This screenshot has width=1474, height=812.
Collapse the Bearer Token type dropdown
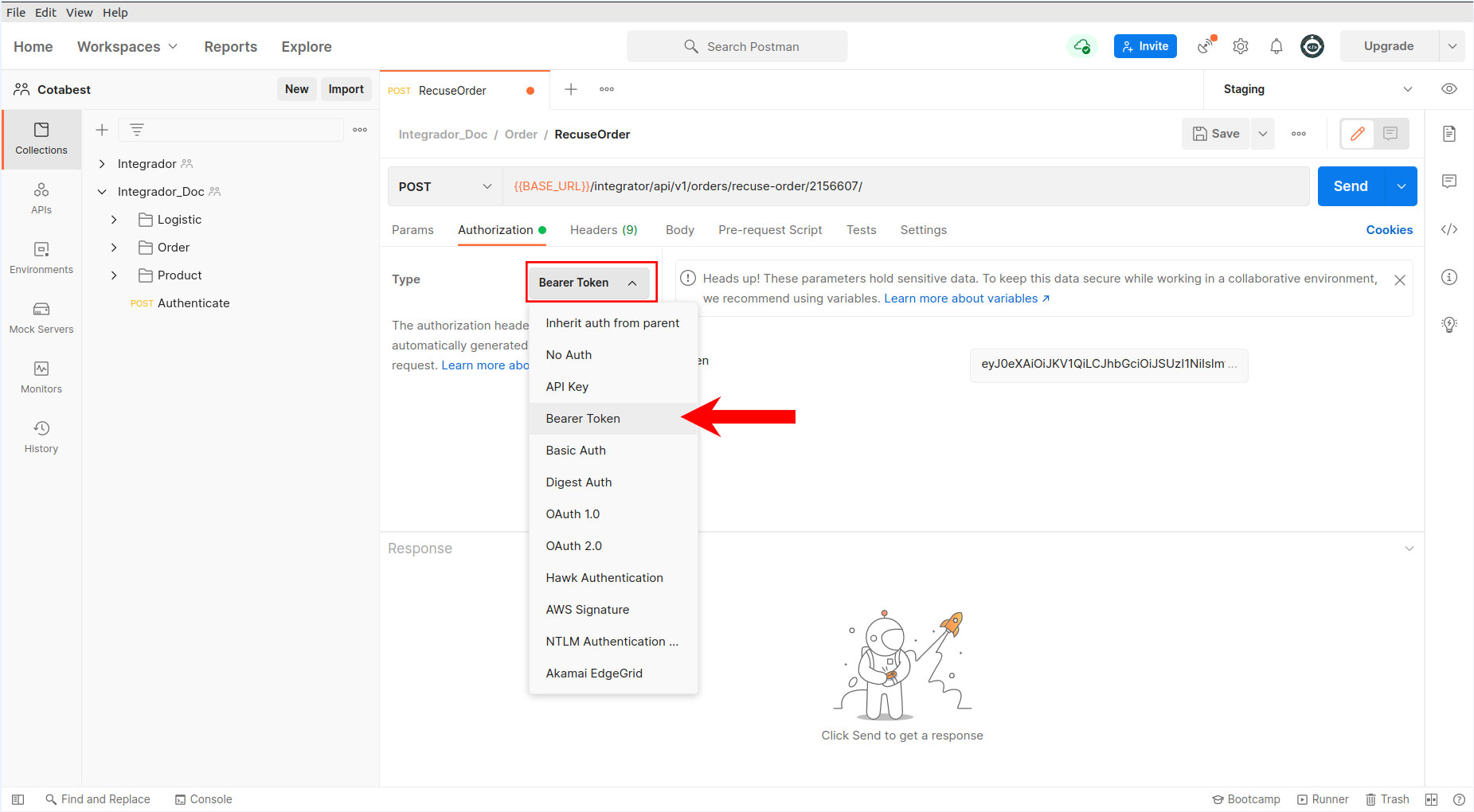pyautogui.click(x=590, y=283)
